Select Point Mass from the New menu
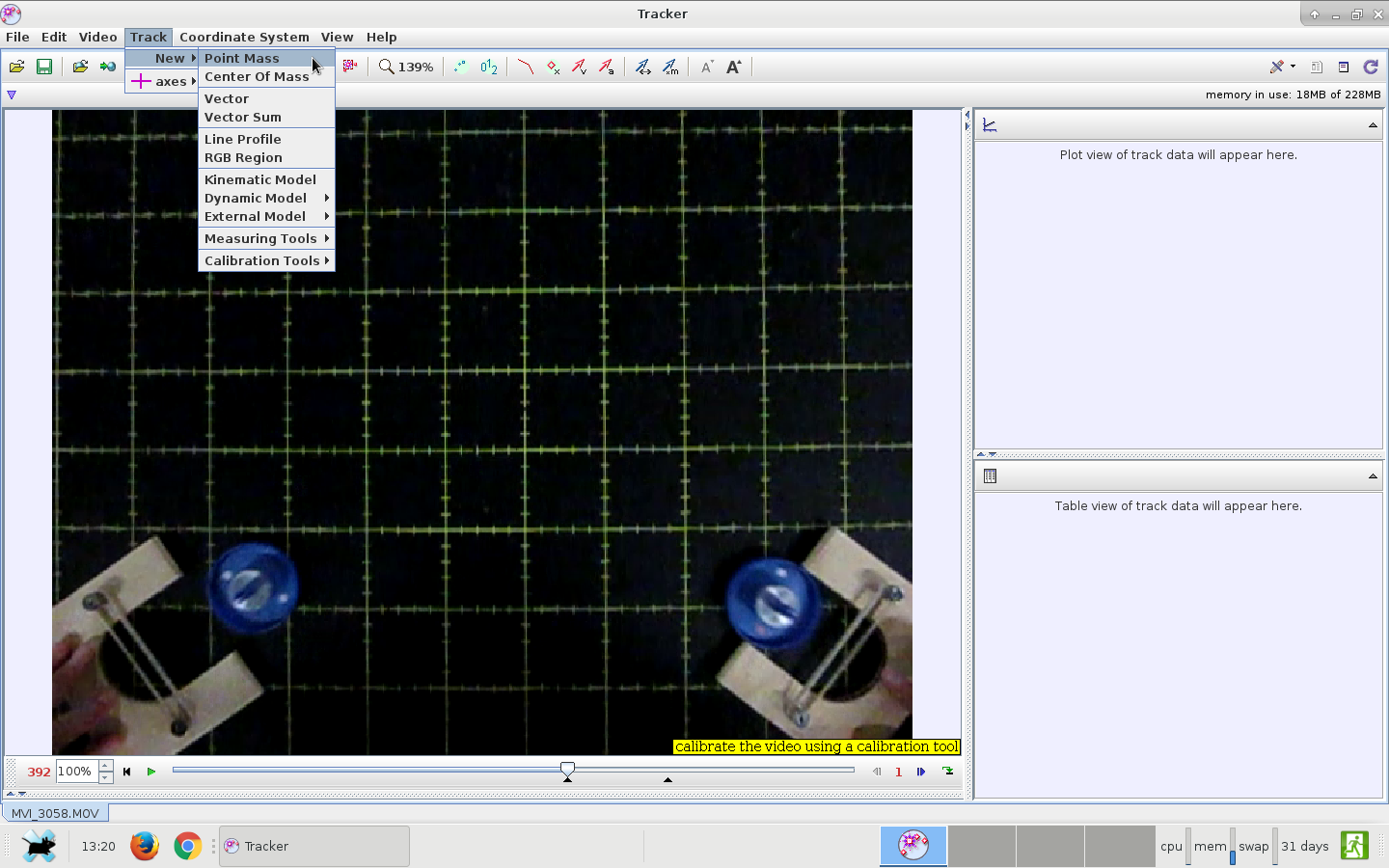The height and width of the screenshot is (868, 1389). tap(242, 58)
